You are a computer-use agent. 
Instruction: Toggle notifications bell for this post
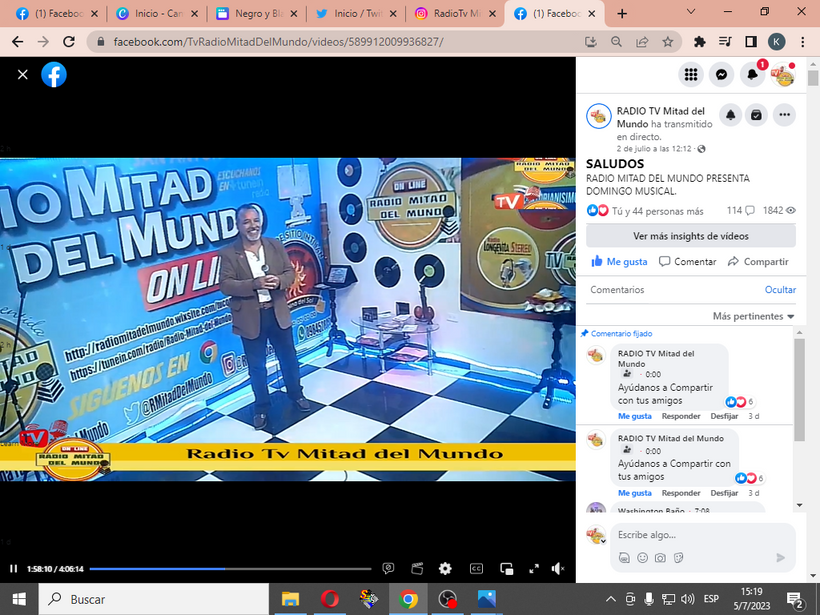(731, 115)
